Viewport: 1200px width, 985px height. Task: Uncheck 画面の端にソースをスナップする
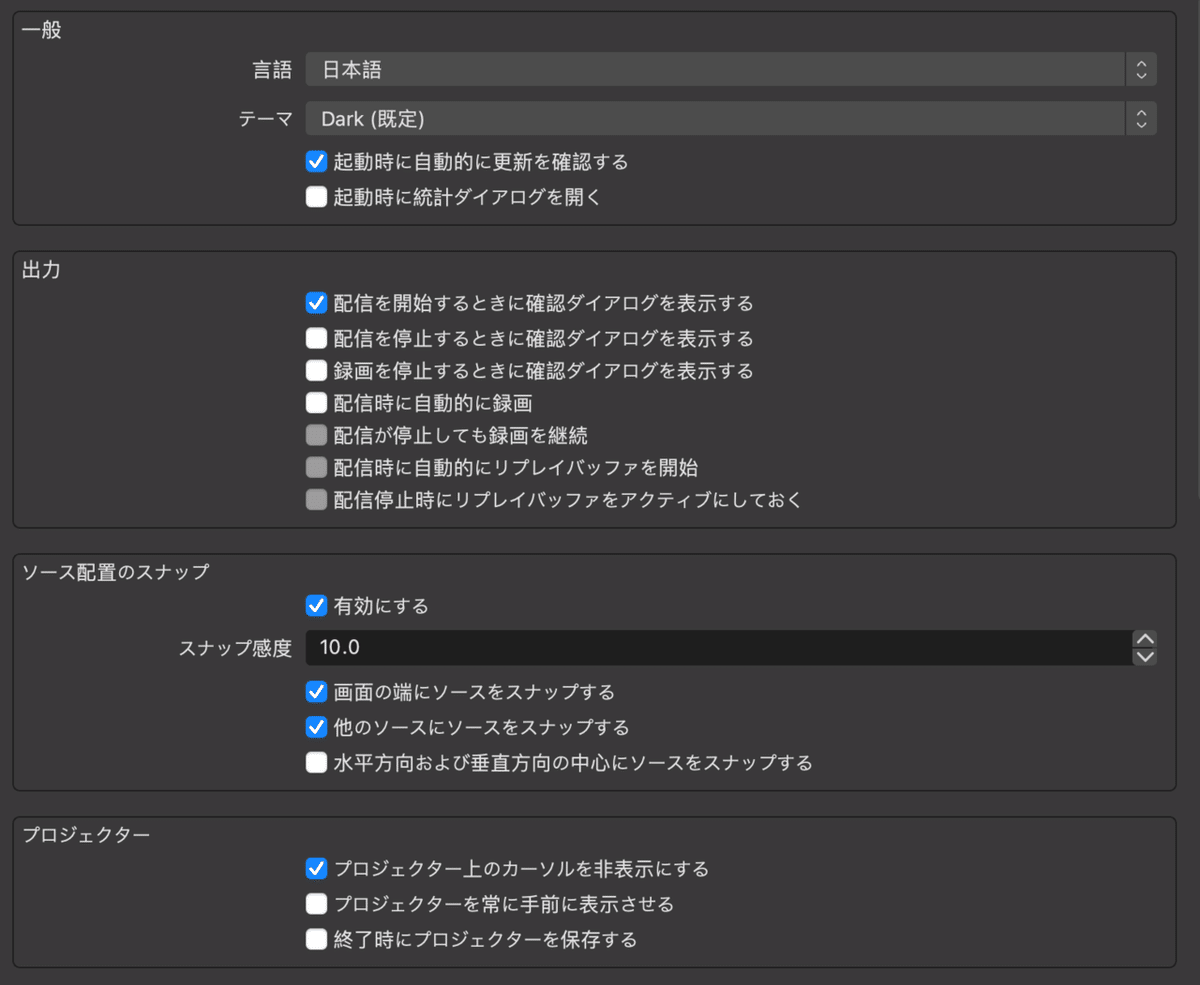point(317,692)
